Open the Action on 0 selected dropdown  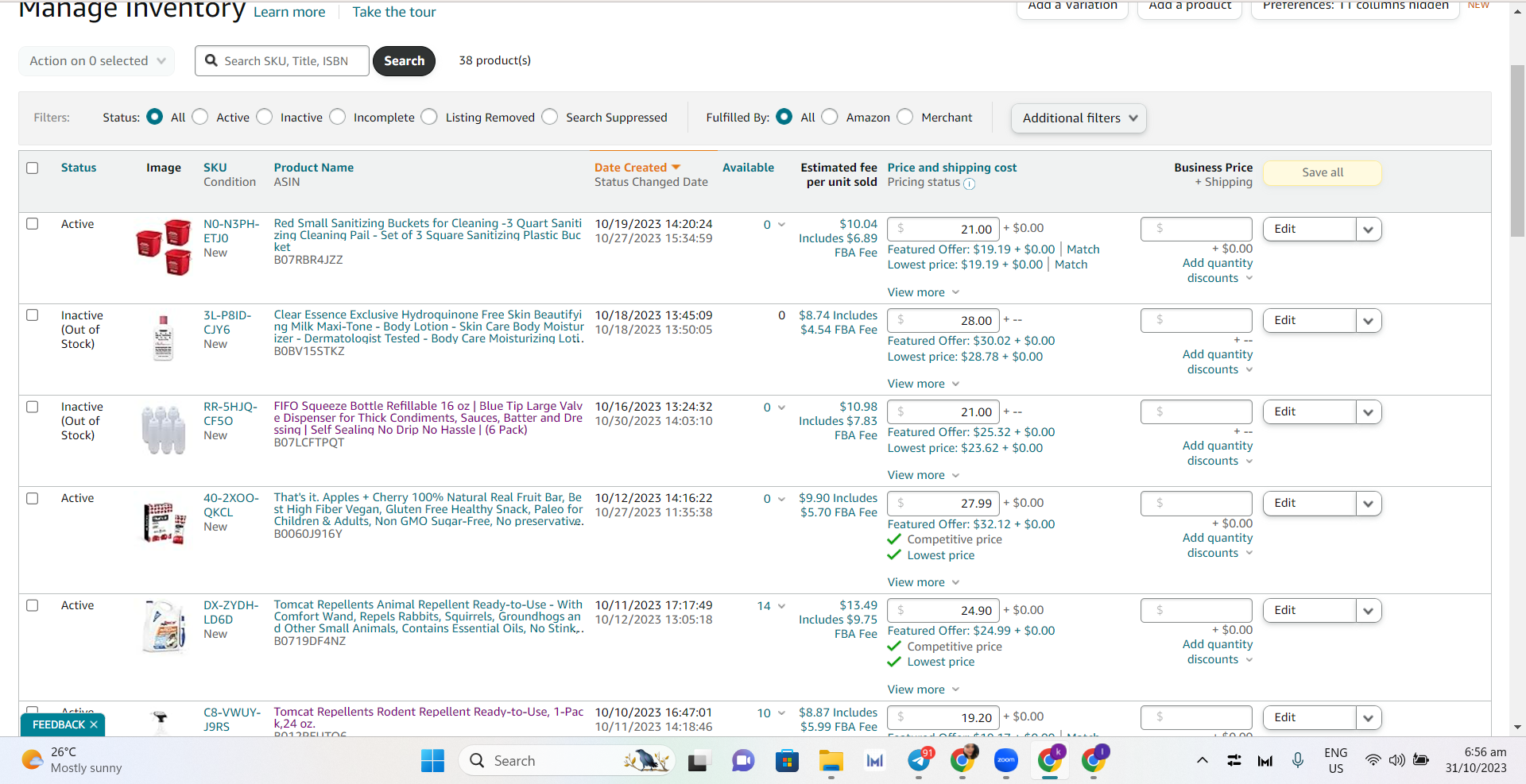(97, 61)
